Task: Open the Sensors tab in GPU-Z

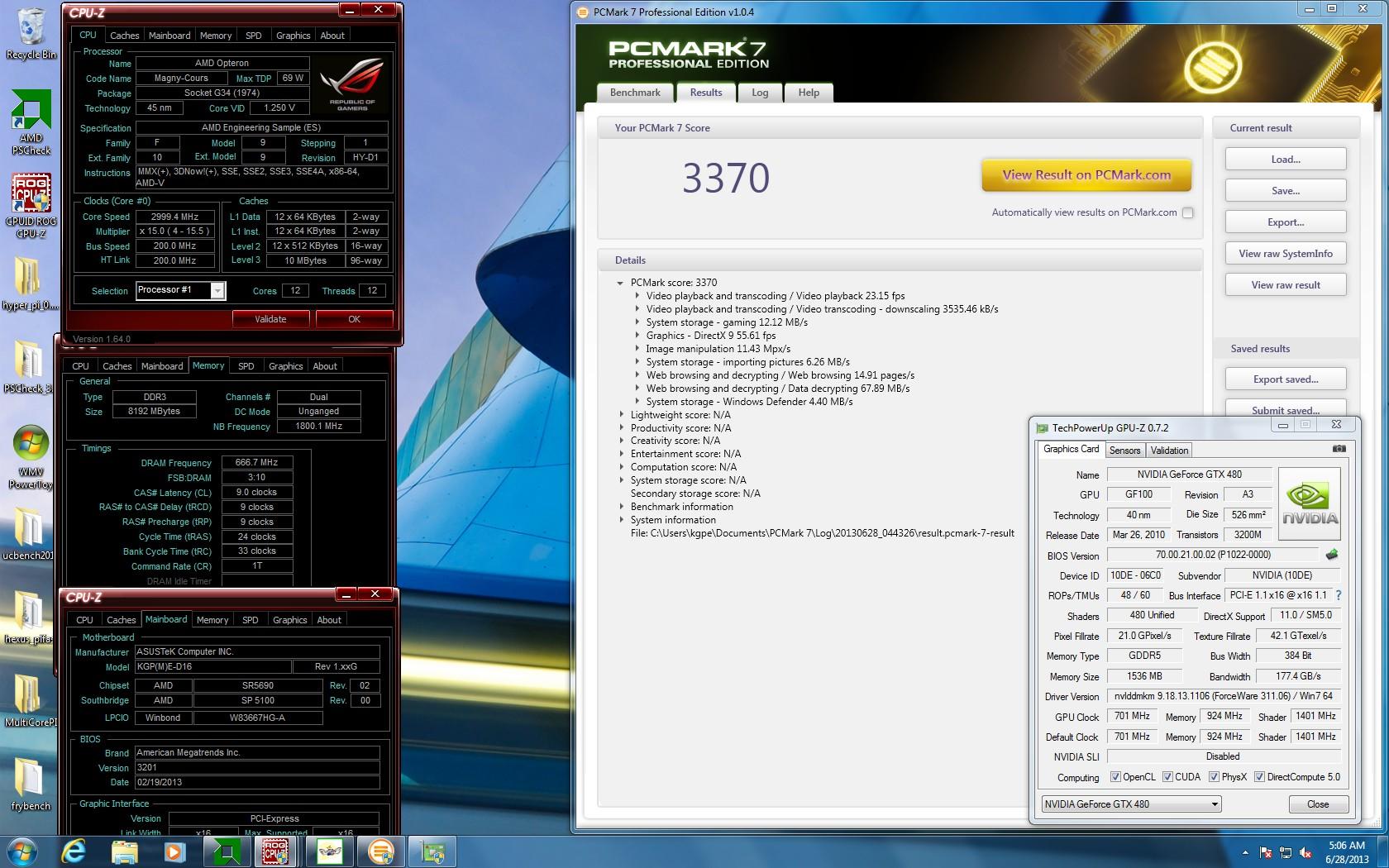Action: pyautogui.click(x=1124, y=451)
